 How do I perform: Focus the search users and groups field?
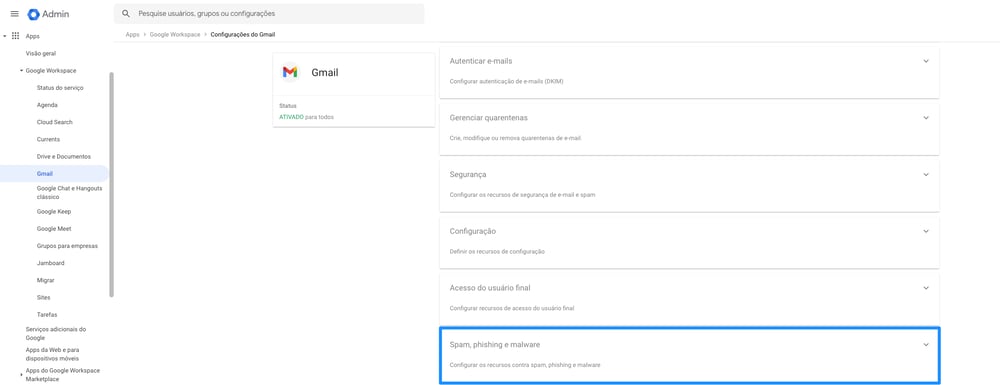[269, 13]
